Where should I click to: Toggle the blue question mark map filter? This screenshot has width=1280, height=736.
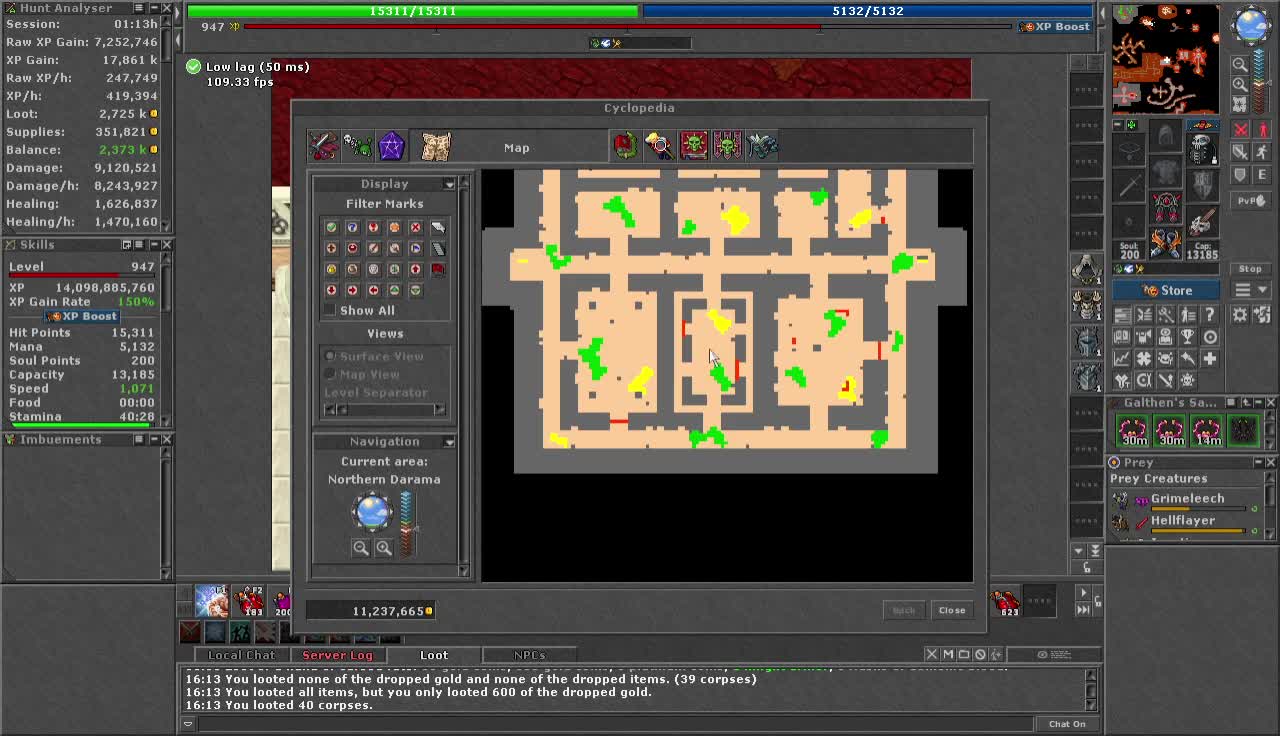coord(353,227)
